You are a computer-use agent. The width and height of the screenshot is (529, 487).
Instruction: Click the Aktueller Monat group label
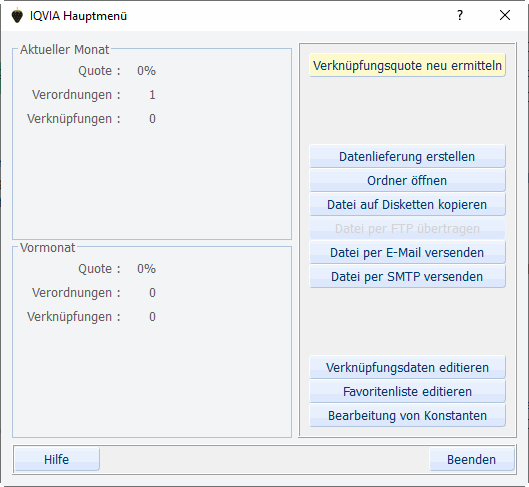click(64, 50)
